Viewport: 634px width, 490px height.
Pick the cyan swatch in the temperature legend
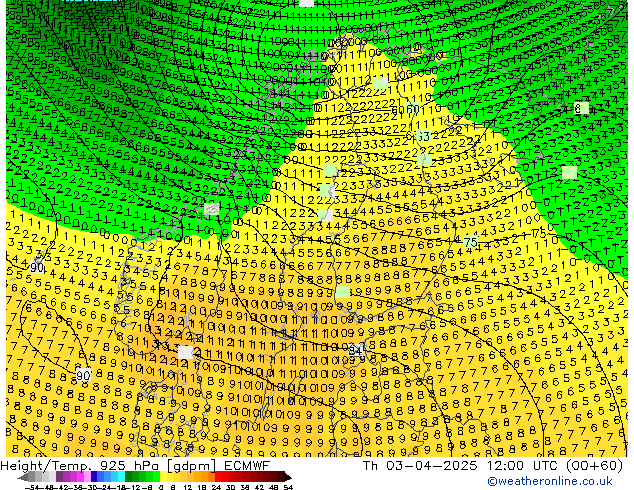(x=121, y=477)
